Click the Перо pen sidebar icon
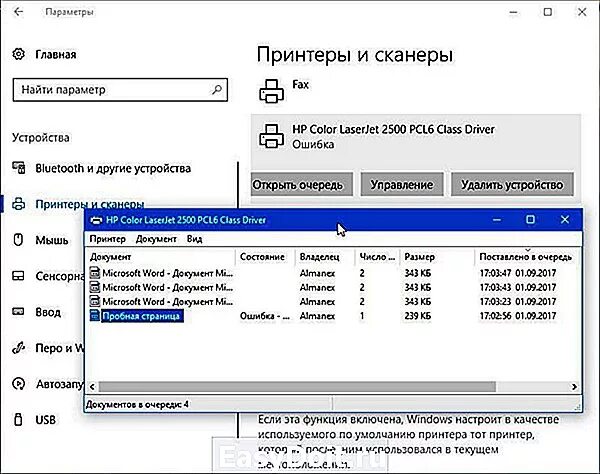 point(18,348)
